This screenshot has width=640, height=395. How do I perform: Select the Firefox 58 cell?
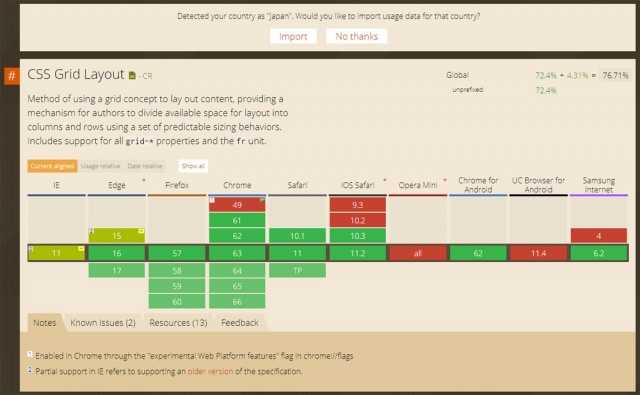(177, 271)
